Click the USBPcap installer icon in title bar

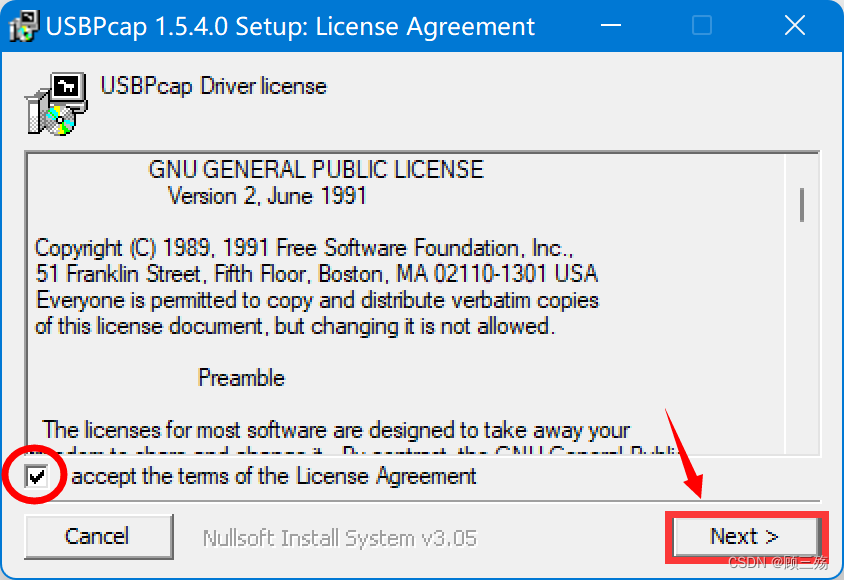click(x=24, y=26)
